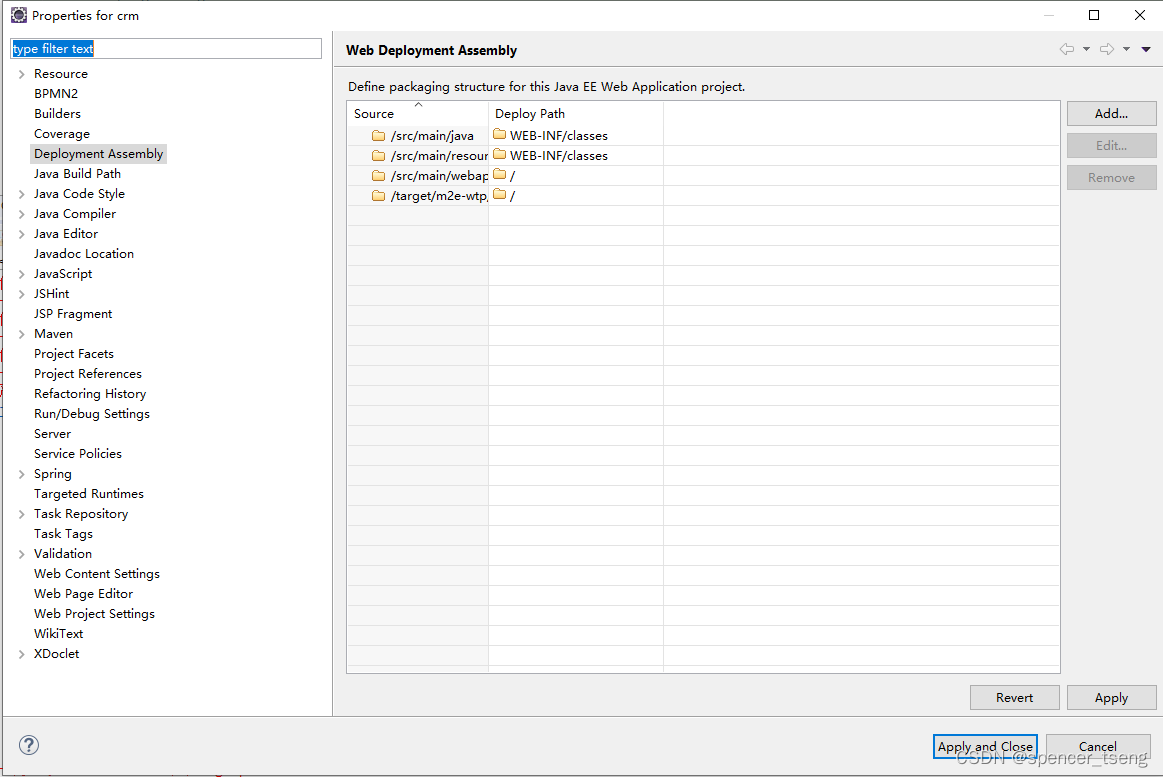
Task: Expand the Maven tree node
Action: [x=21, y=333]
